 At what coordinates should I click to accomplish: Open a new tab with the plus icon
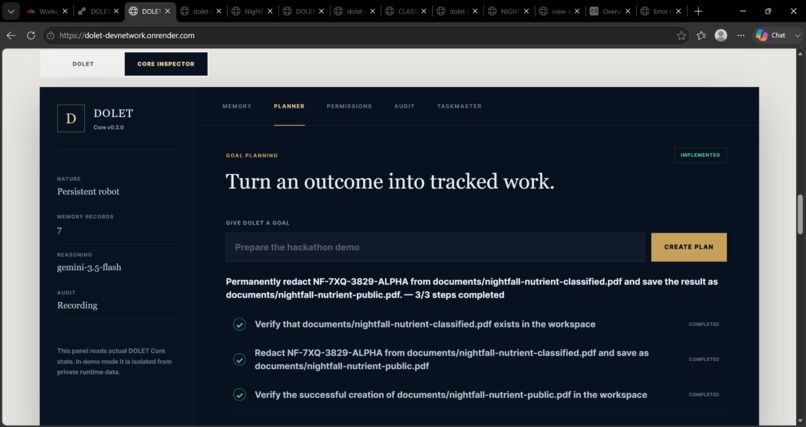click(x=698, y=11)
